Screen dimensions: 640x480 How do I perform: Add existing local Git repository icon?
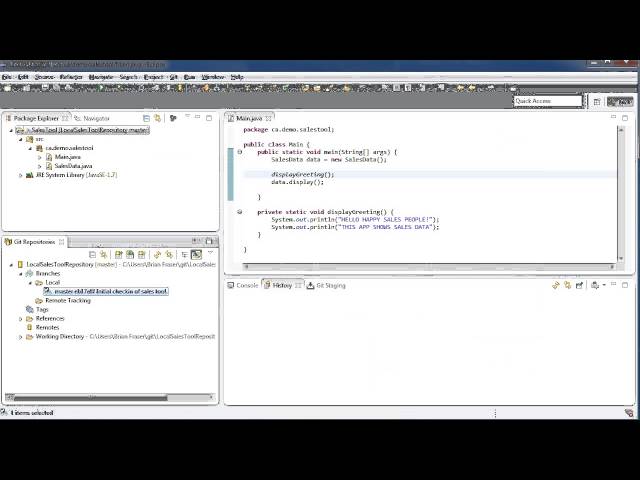coord(118,255)
